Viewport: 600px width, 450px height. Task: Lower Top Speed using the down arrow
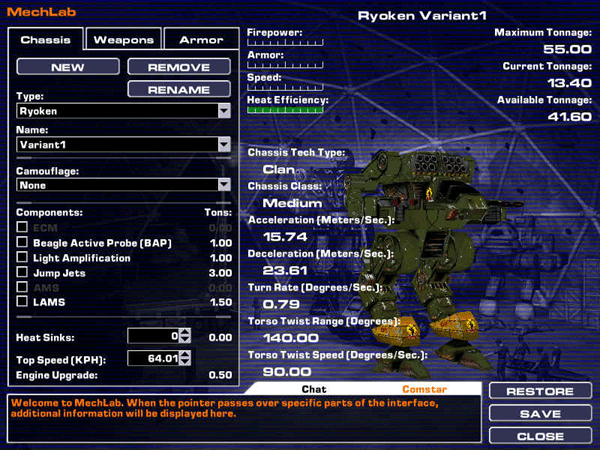185,362
